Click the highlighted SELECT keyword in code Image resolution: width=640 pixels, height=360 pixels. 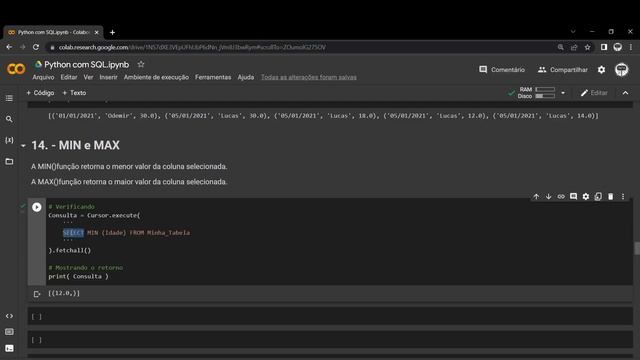(x=73, y=233)
